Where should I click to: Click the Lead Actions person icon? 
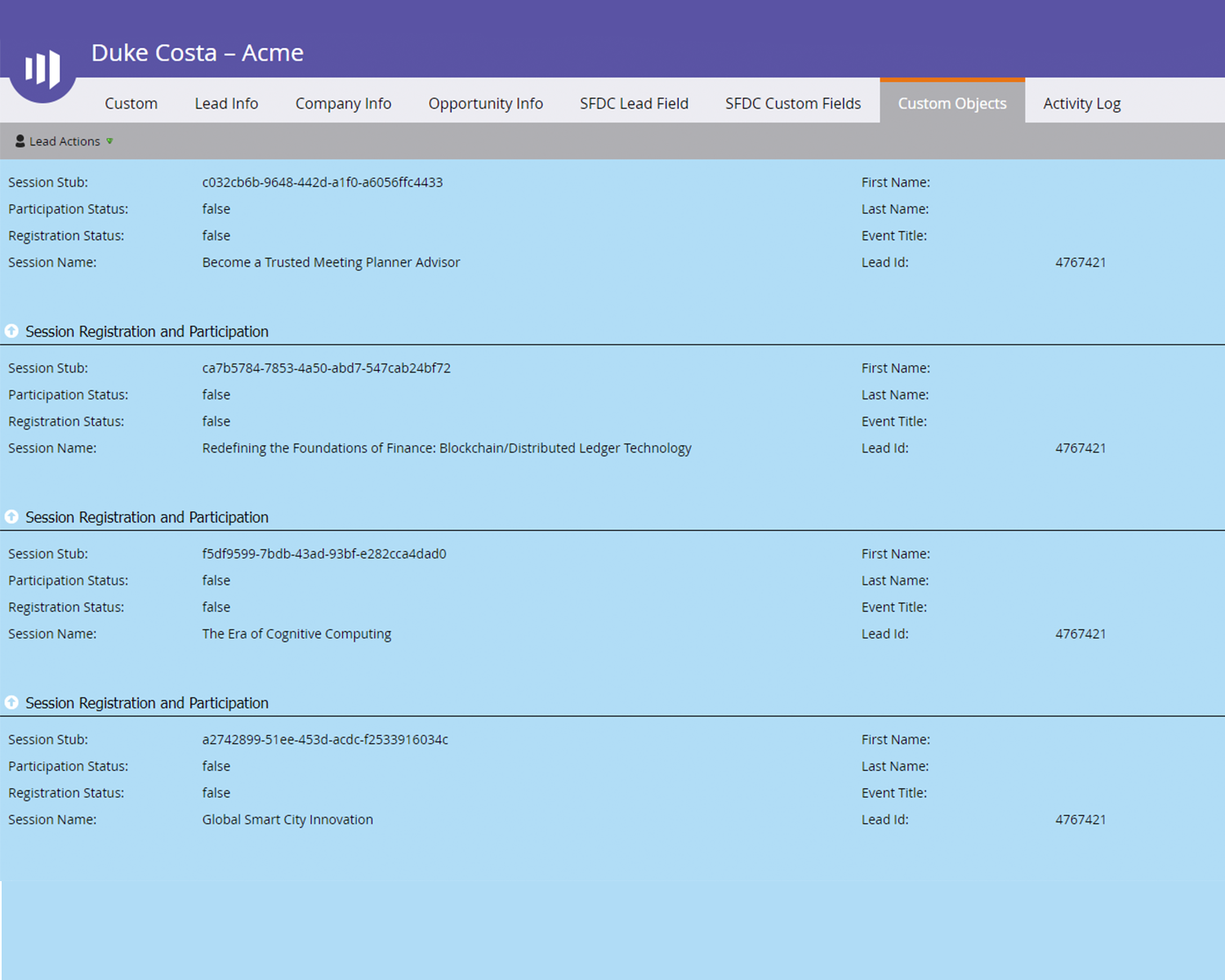(x=20, y=141)
